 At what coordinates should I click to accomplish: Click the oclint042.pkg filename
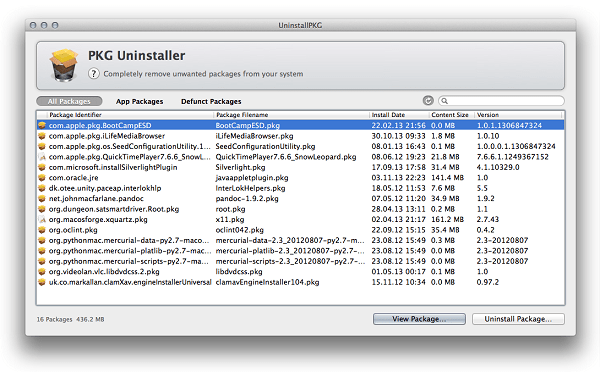pos(240,230)
